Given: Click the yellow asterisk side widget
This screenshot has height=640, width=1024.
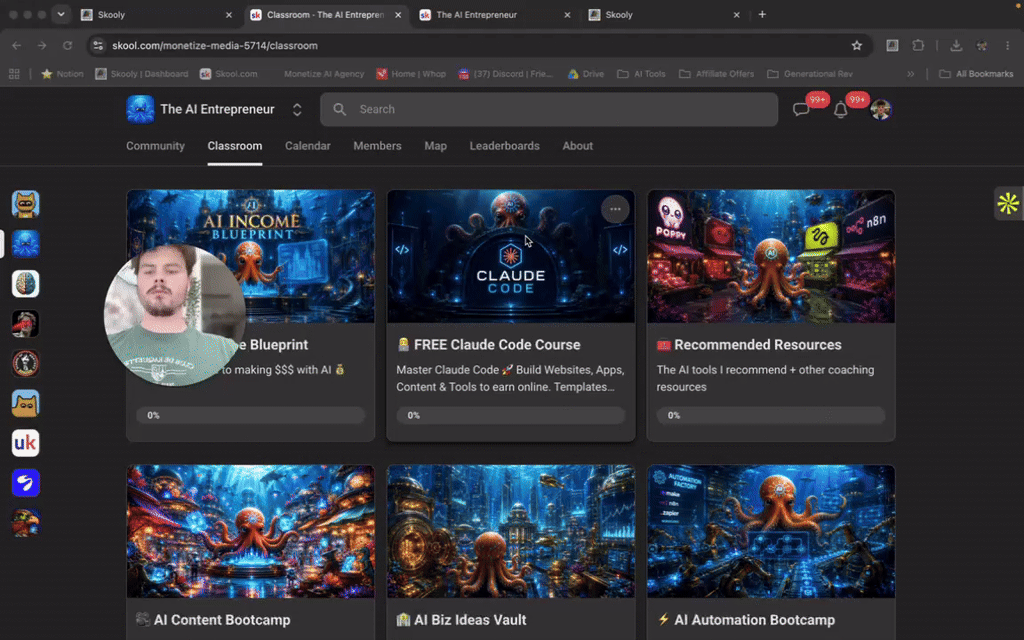Looking at the screenshot, I should click(1008, 203).
